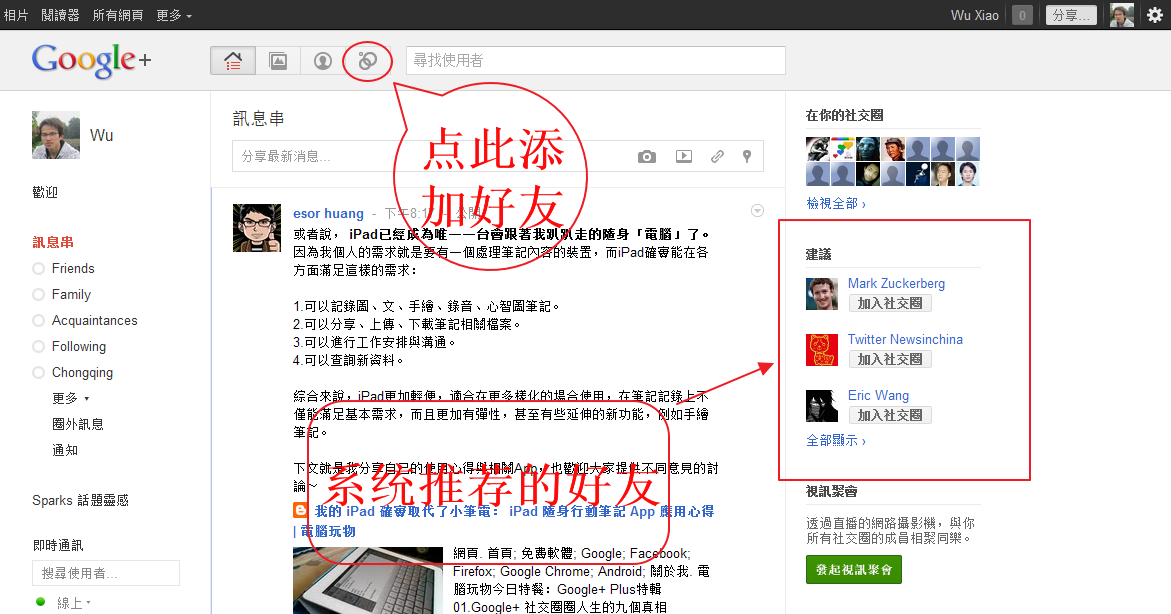
Task: Open Eric Wang suggestion link
Action: click(x=878, y=395)
